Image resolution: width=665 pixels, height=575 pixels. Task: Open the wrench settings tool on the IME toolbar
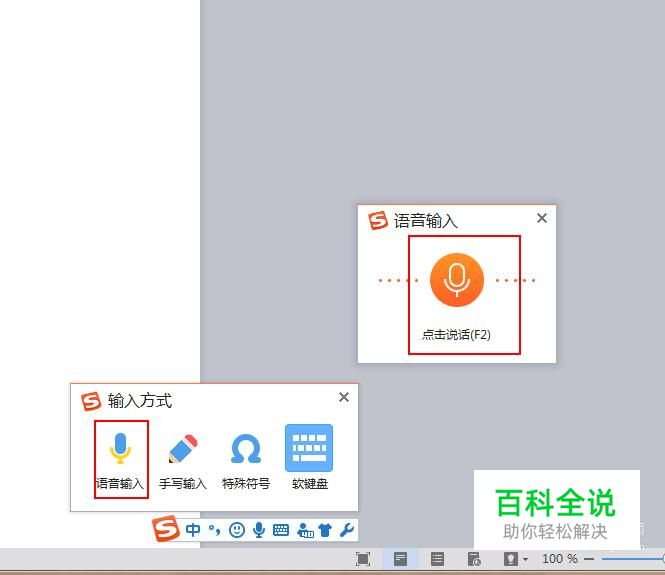pyautogui.click(x=347, y=530)
